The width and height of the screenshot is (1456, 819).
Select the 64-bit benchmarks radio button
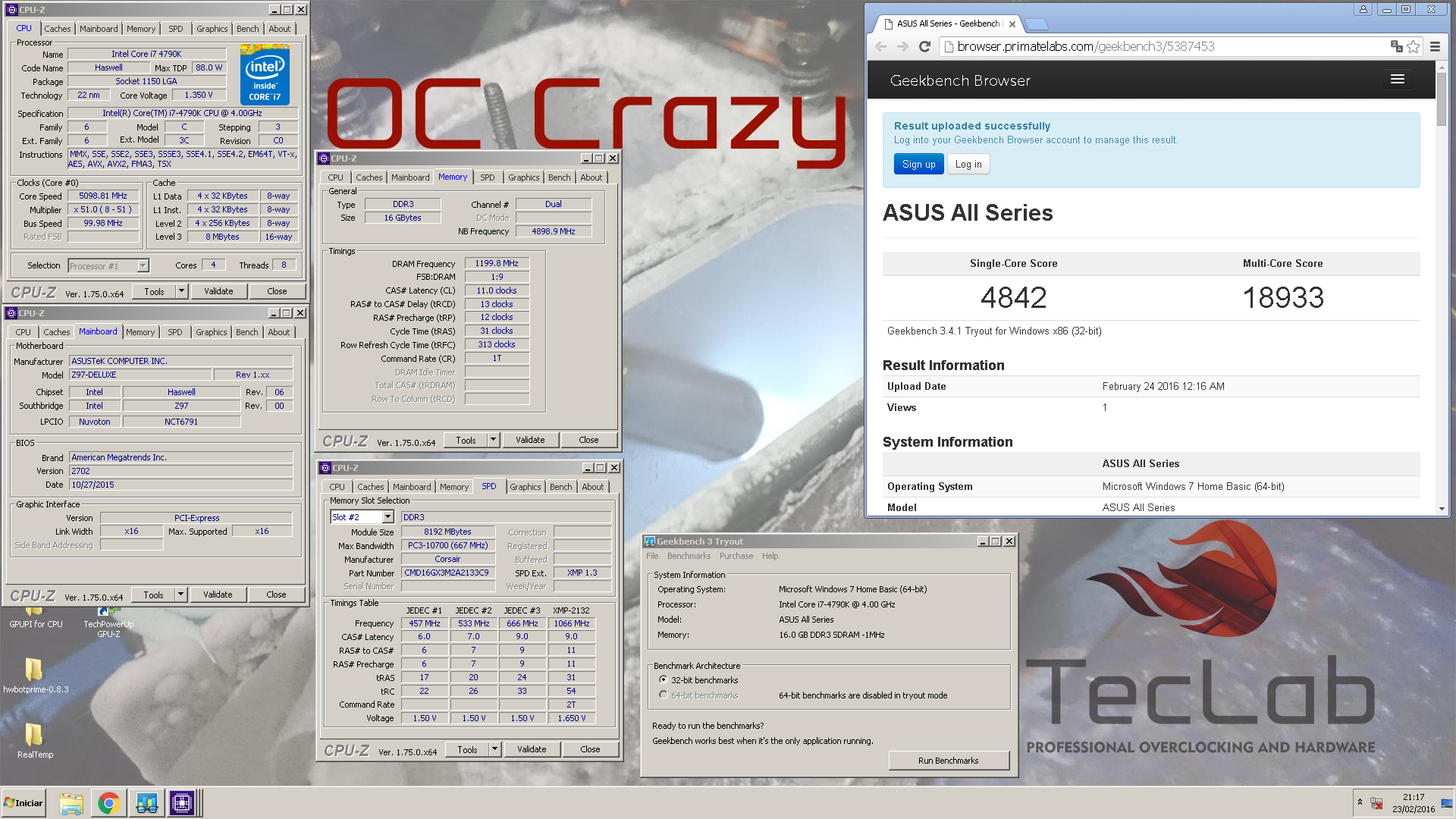[x=664, y=695]
